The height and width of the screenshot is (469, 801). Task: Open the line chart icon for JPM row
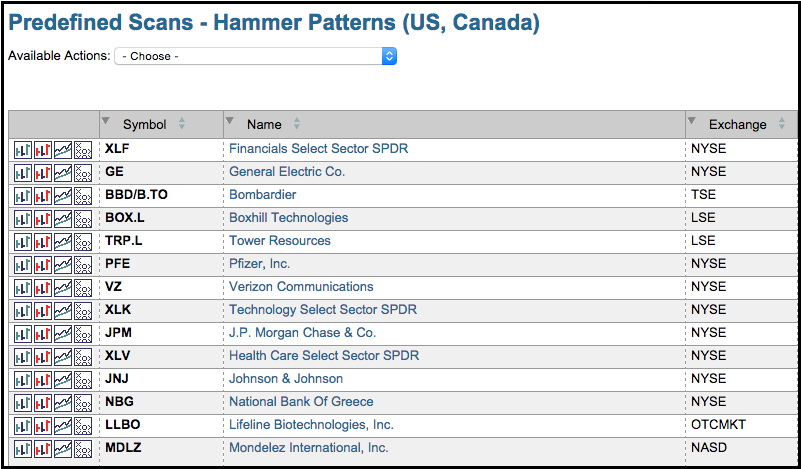(x=63, y=333)
